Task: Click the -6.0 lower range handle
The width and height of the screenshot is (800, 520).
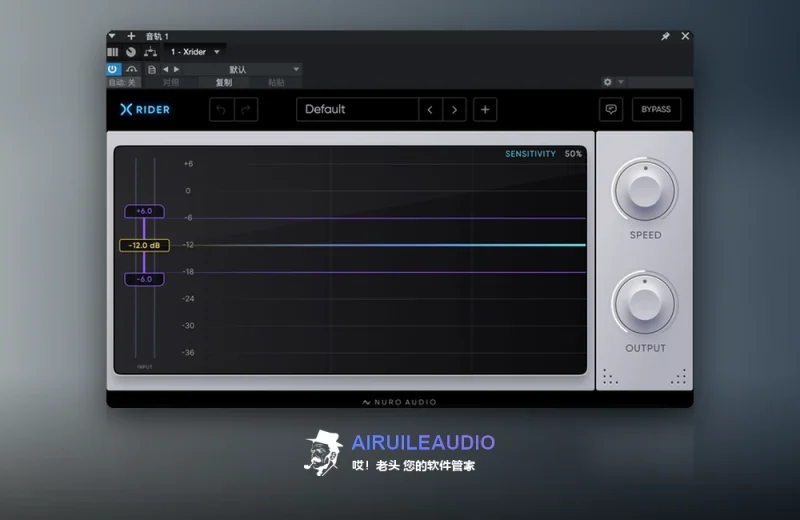Action: coord(144,279)
